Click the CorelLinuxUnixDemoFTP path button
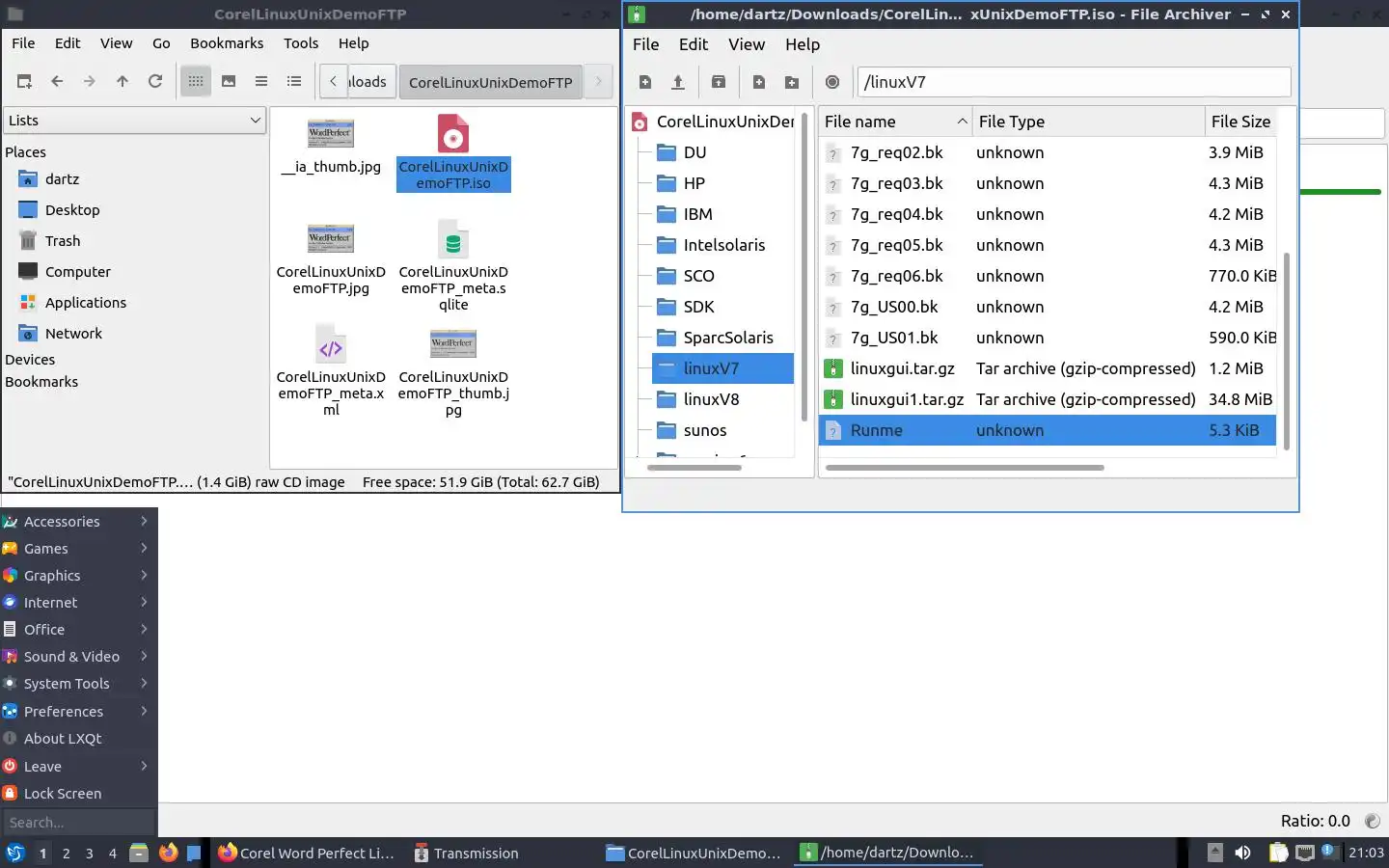 click(x=490, y=82)
